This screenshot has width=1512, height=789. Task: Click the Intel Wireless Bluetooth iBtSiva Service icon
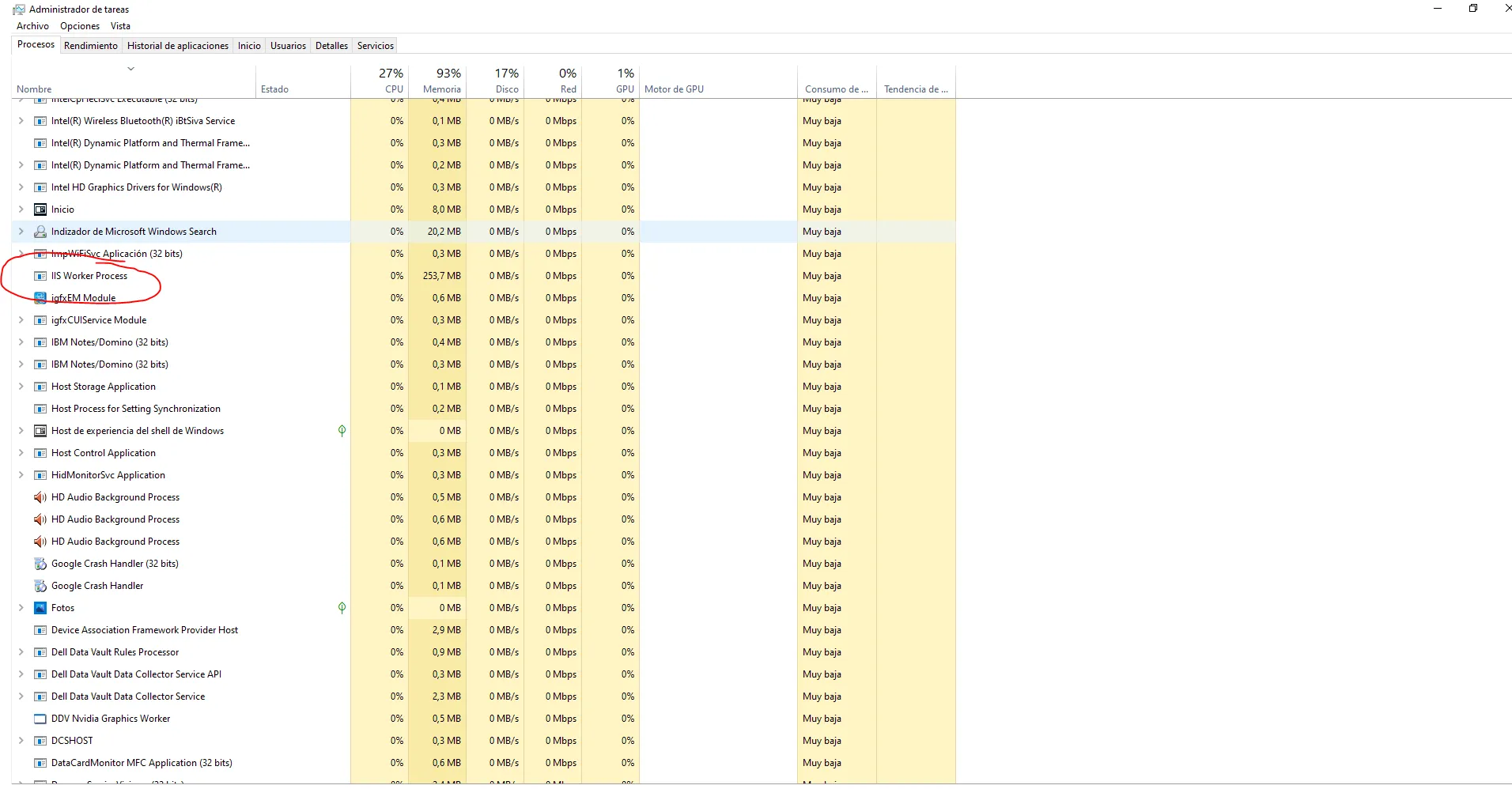(x=40, y=121)
